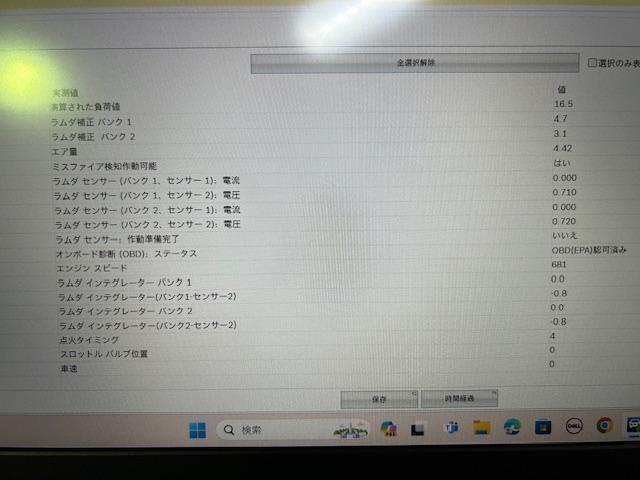
Task: Click the 全選択解除 button
Action: [414, 63]
